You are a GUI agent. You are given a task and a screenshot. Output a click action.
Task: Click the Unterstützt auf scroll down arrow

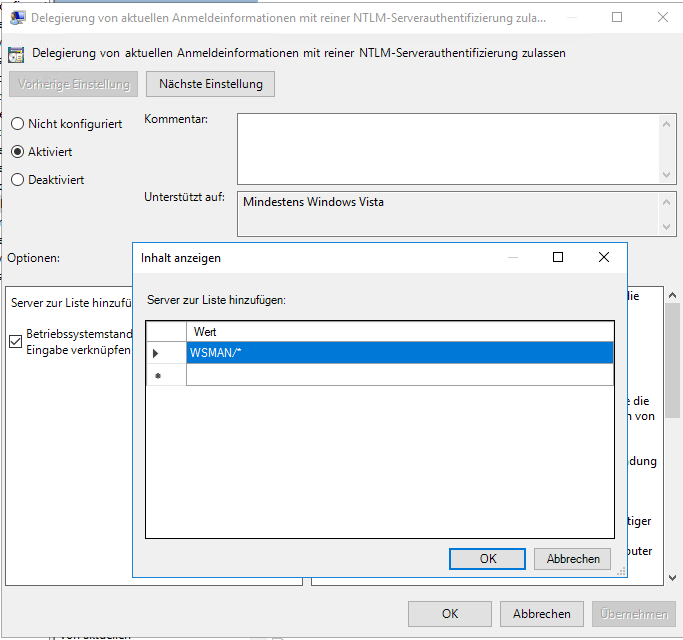tap(666, 227)
